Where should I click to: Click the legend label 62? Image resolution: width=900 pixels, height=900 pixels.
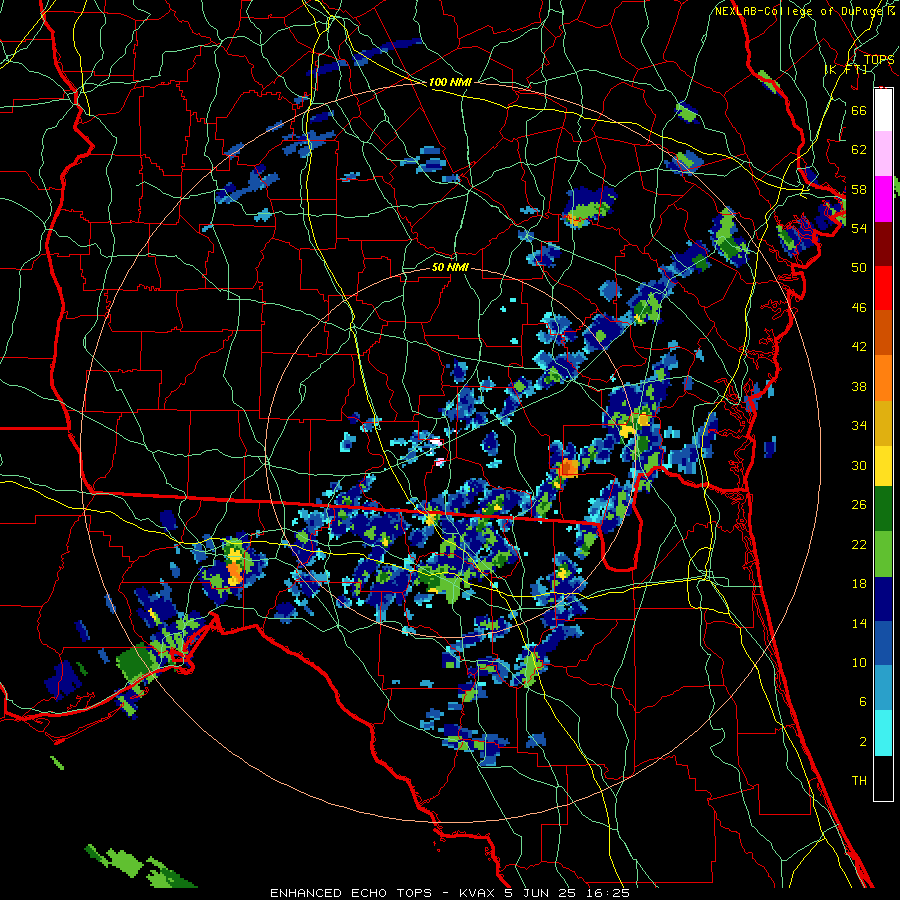[x=859, y=150]
